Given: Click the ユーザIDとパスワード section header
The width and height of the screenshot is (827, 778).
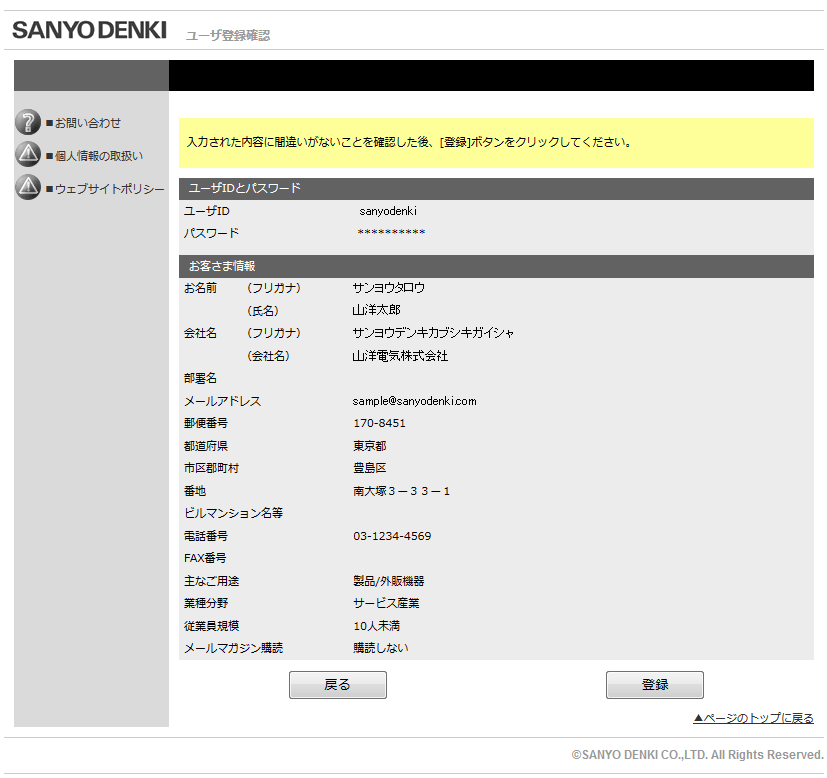Looking at the screenshot, I should click(x=496, y=189).
